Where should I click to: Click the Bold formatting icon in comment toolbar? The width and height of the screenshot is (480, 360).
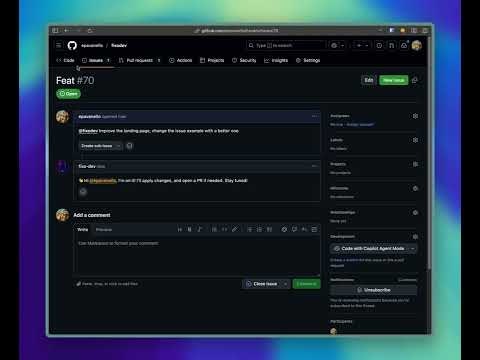click(x=190, y=229)
